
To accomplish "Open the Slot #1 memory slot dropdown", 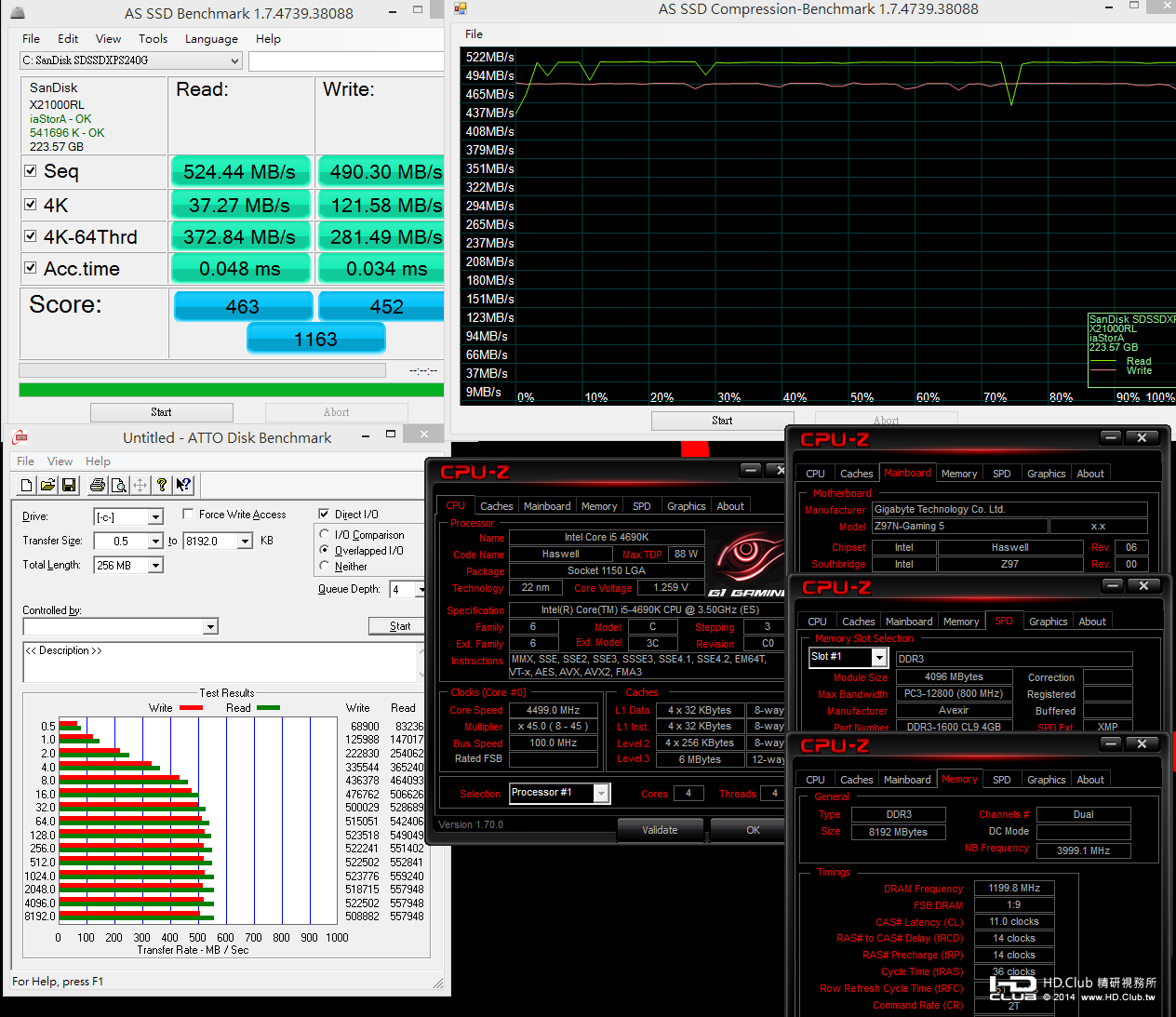I will (878, 658).
